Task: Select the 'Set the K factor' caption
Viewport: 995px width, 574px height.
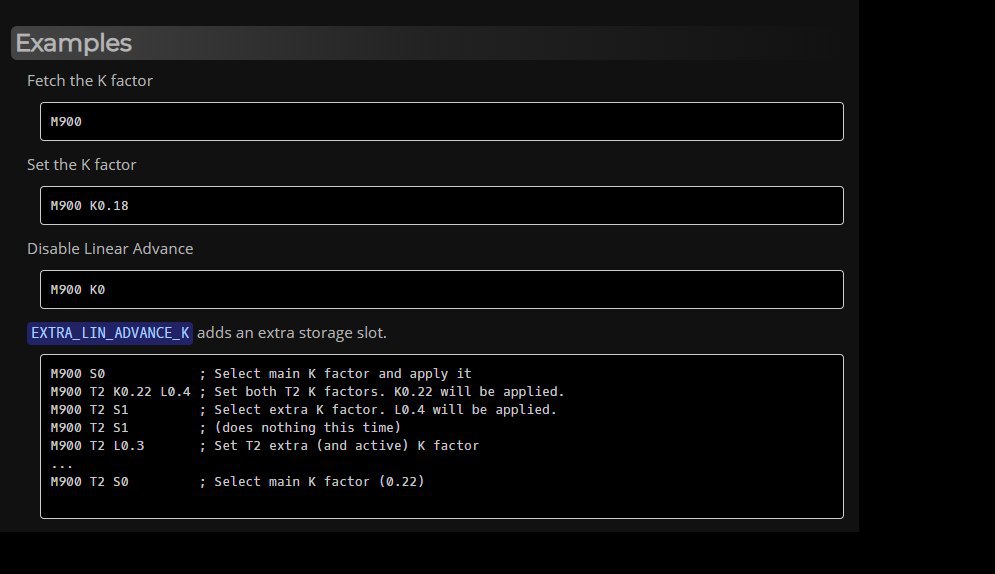Action: (81, 164)
